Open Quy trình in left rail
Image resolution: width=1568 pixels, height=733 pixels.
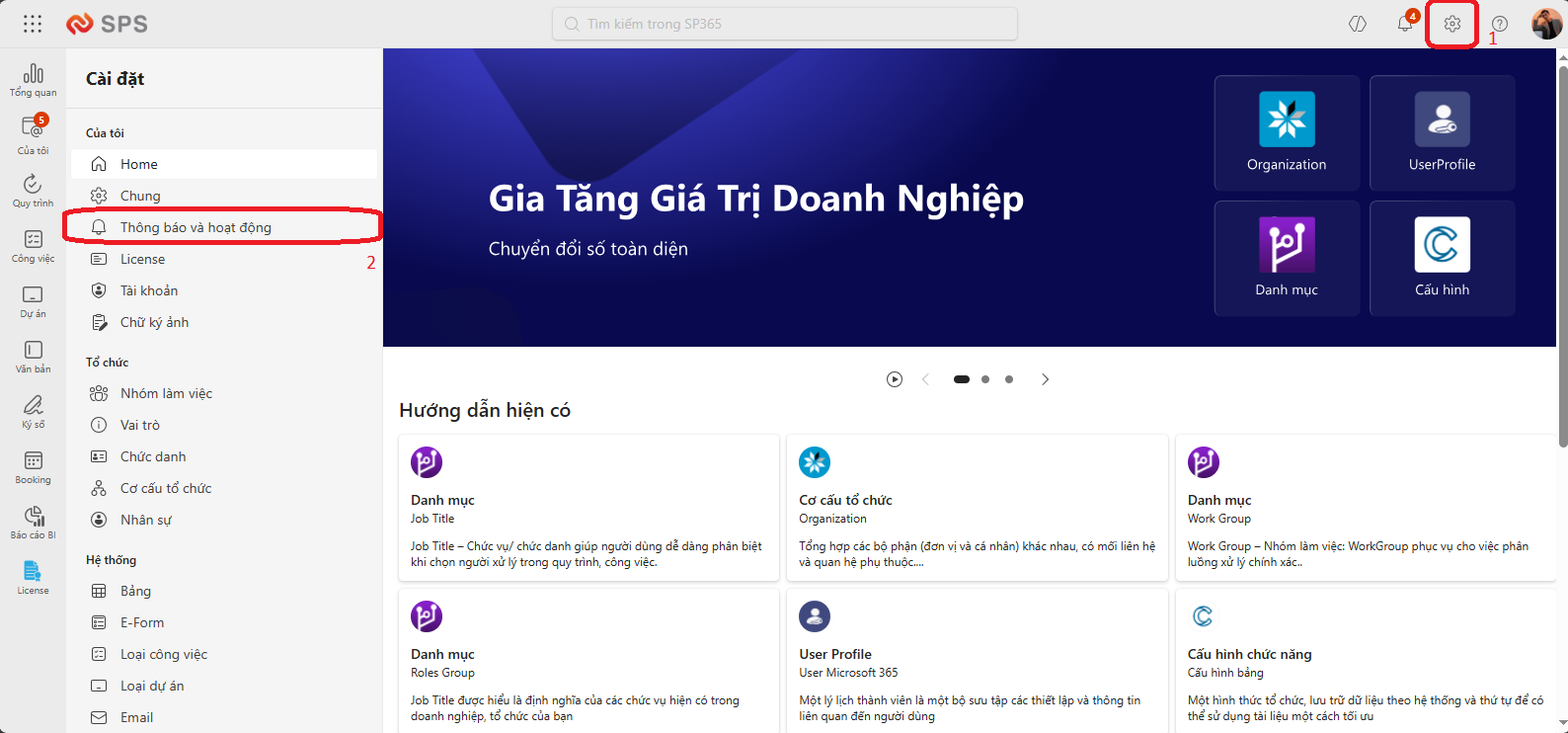(x=33, y=191)
